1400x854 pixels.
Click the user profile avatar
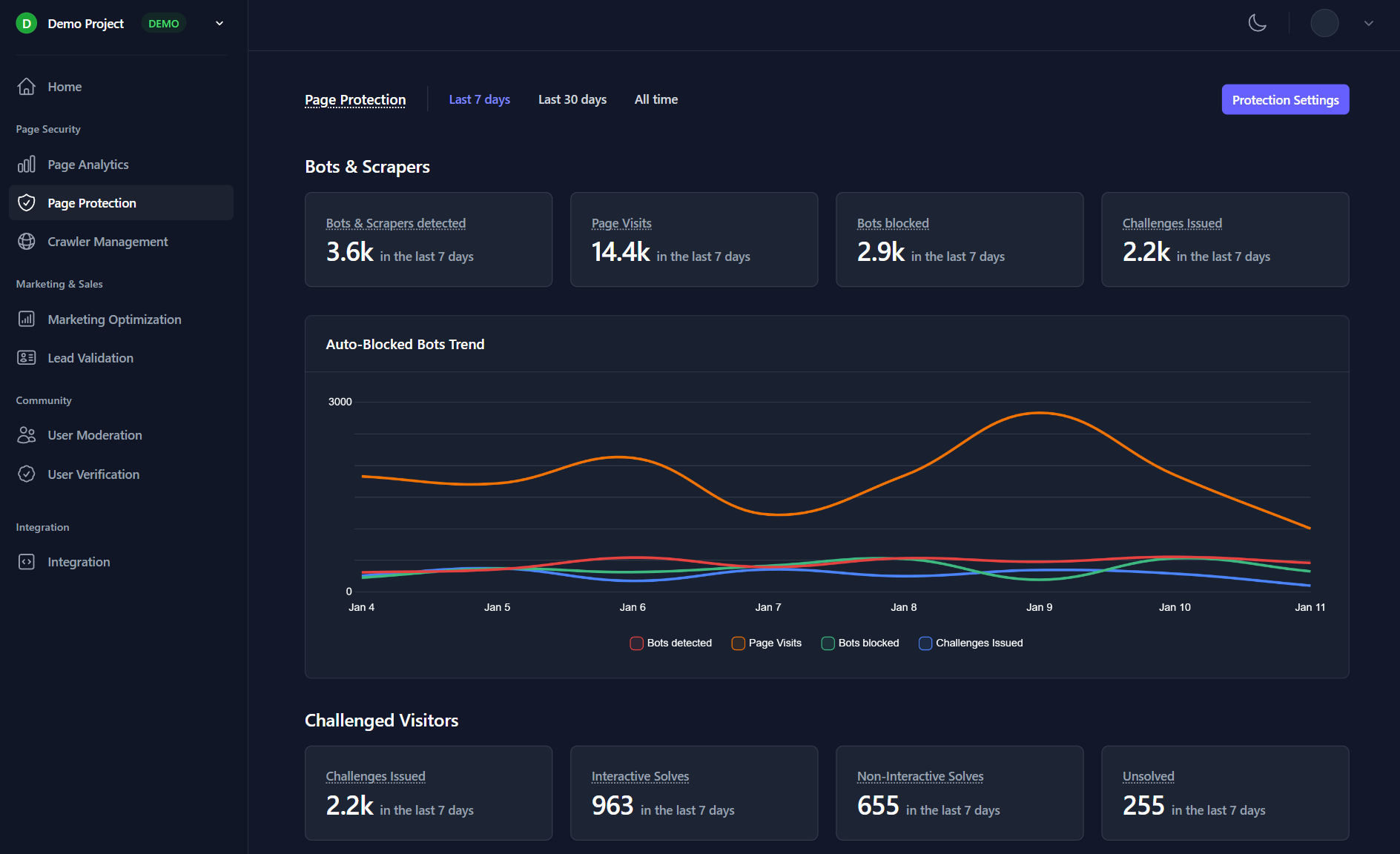pos(1324,23)
